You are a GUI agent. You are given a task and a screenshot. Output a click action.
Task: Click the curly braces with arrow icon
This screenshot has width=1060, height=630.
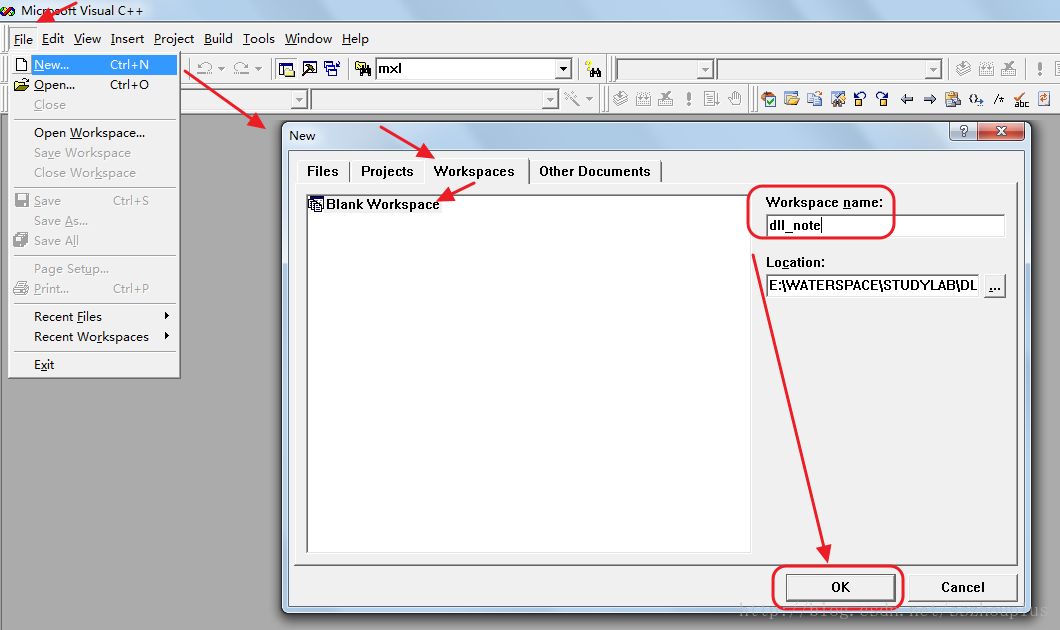click(x=975, y=99)
